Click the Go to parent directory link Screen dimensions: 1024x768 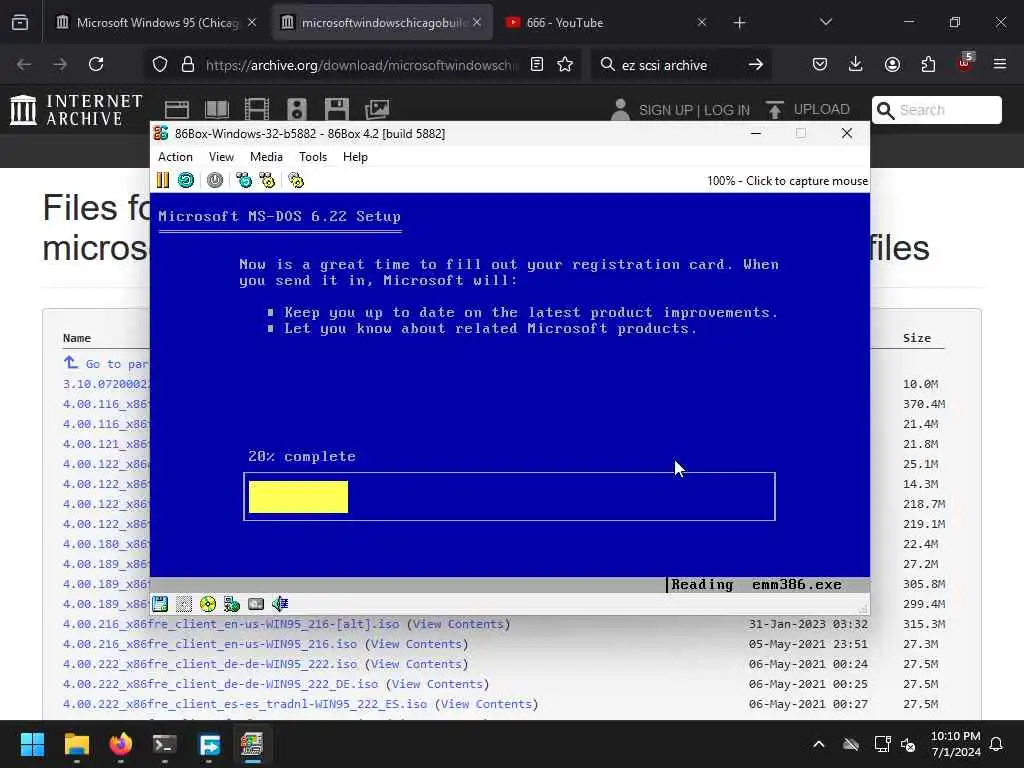point(106,363)
